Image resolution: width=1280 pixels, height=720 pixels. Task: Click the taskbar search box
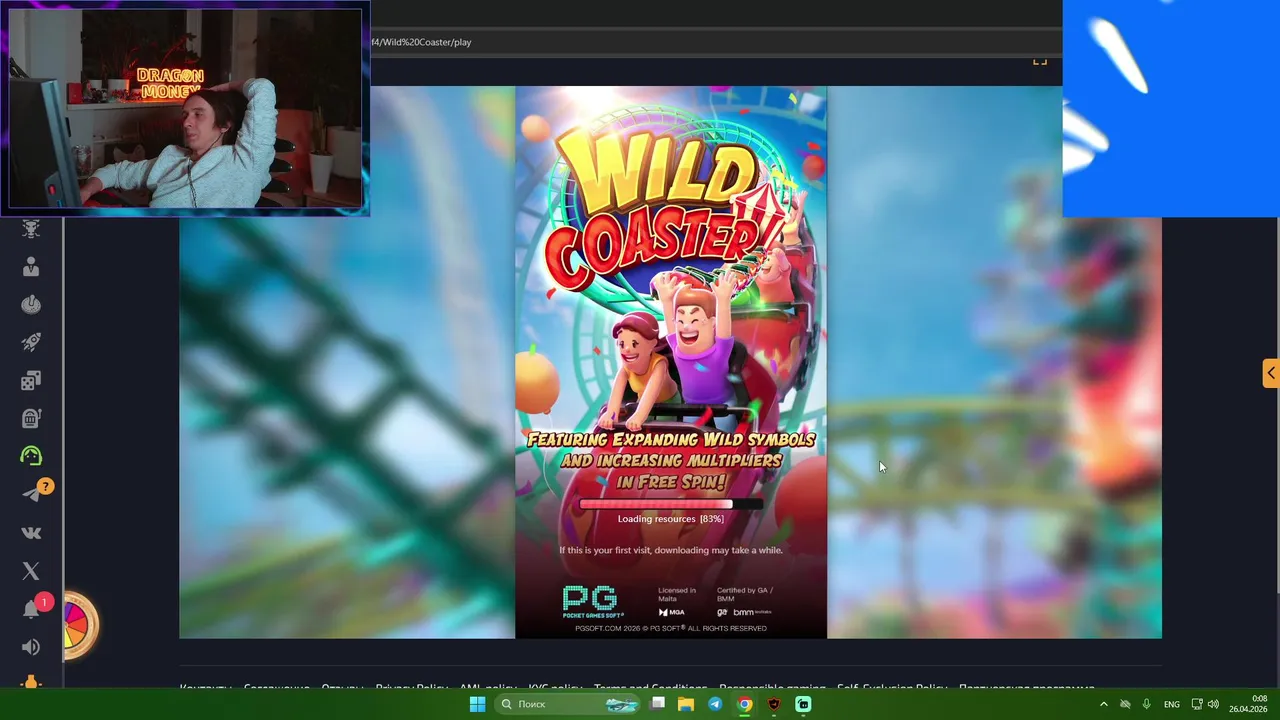click(566, 704)
